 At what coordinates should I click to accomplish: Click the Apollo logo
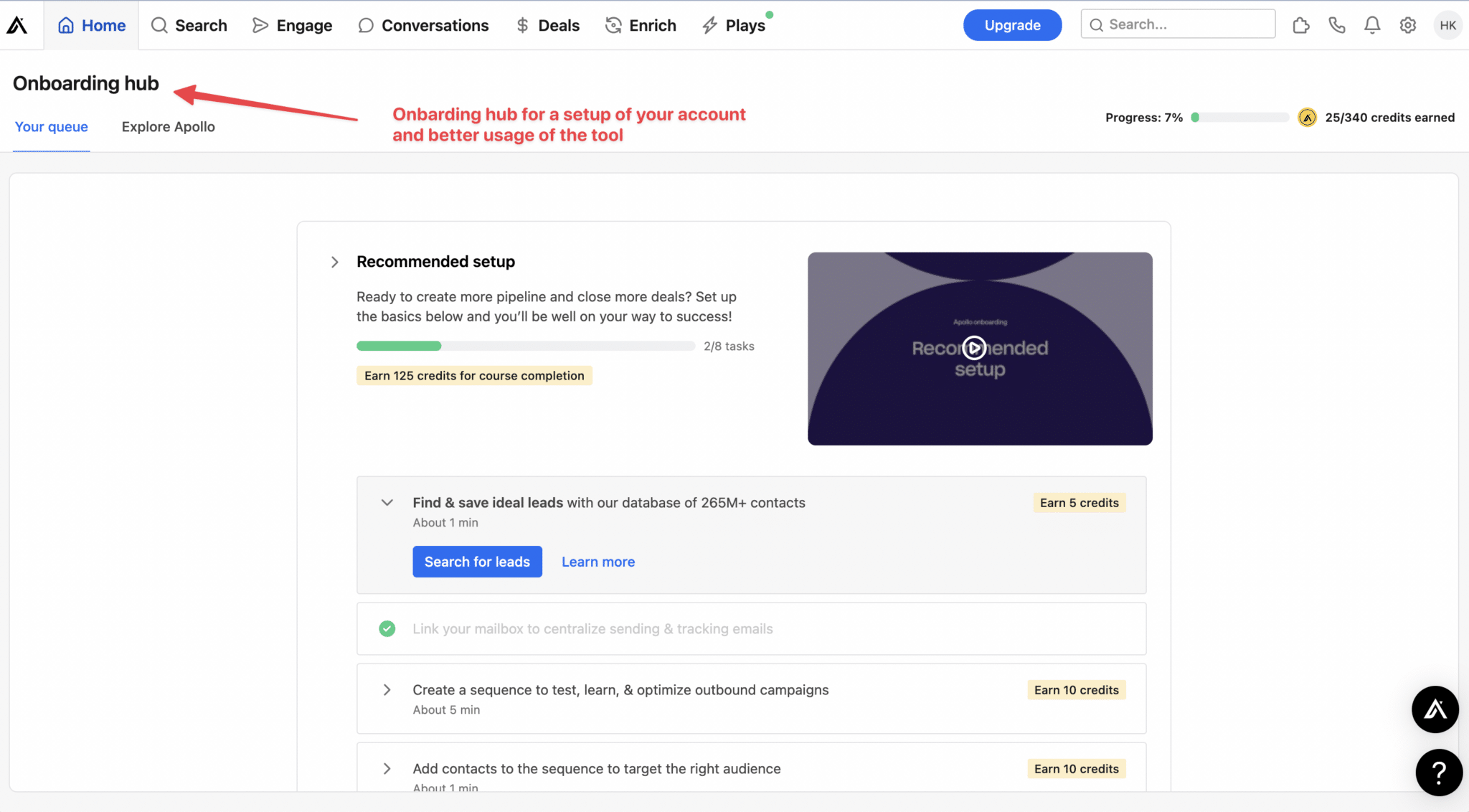pos(16,24)
